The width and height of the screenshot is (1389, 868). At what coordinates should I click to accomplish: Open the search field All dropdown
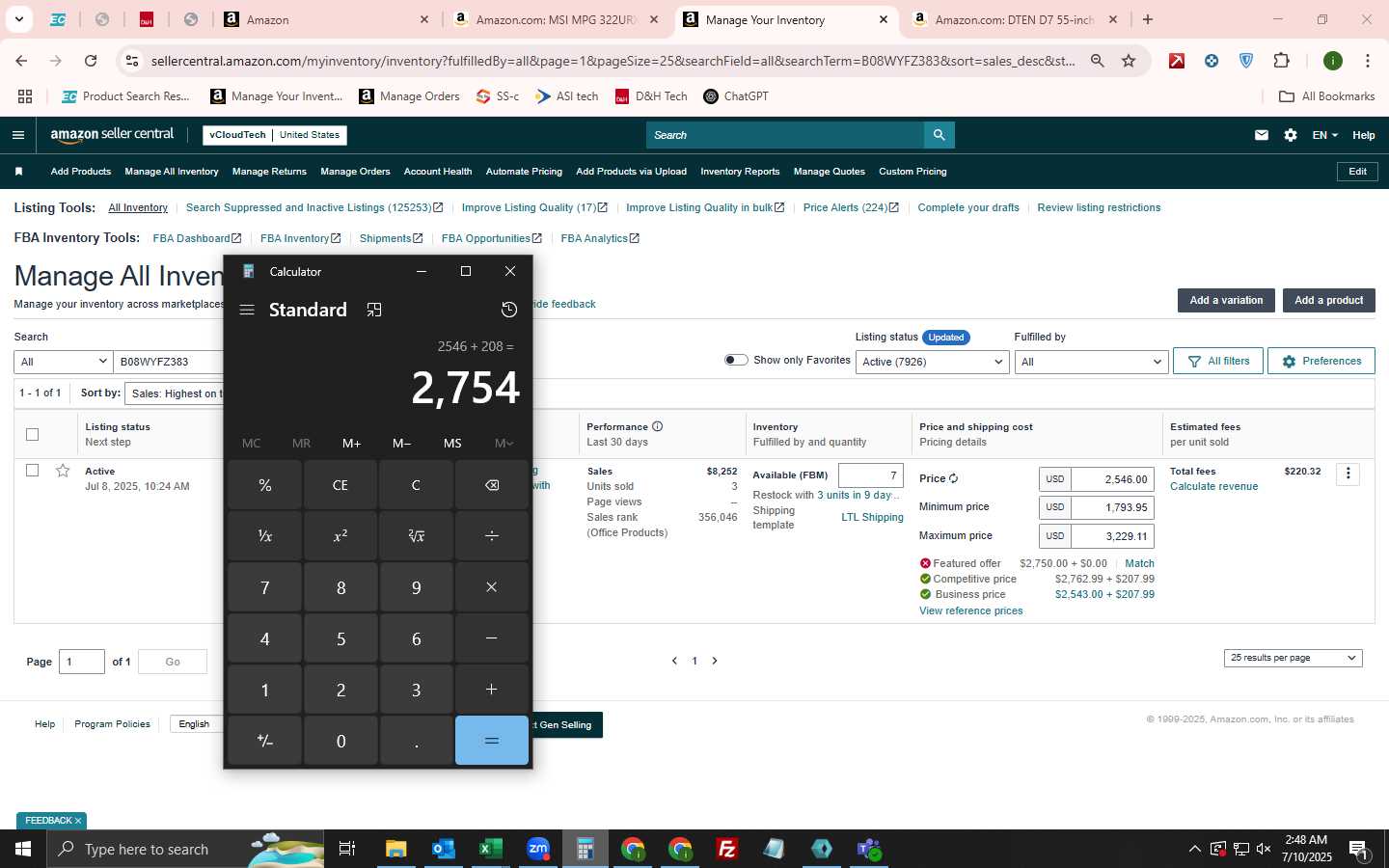pyautogui.click(x=64, y=362)
